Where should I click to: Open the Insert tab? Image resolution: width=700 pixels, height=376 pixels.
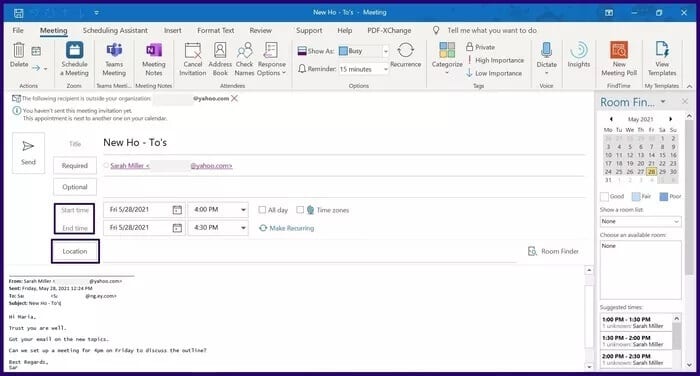[172, 30]
